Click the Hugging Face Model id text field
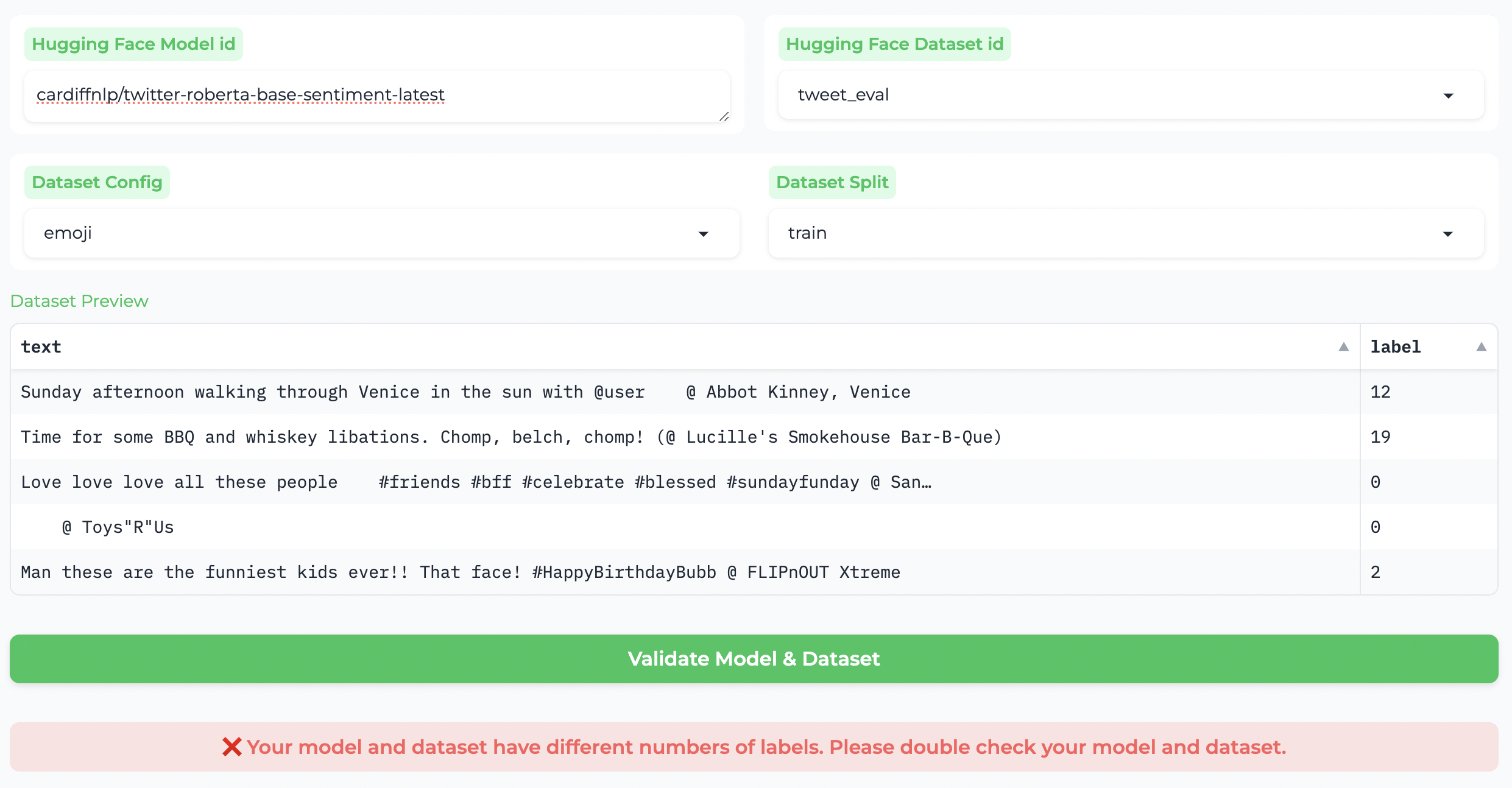Screen dimensions: 1512x788 click(x=376, y=96)
